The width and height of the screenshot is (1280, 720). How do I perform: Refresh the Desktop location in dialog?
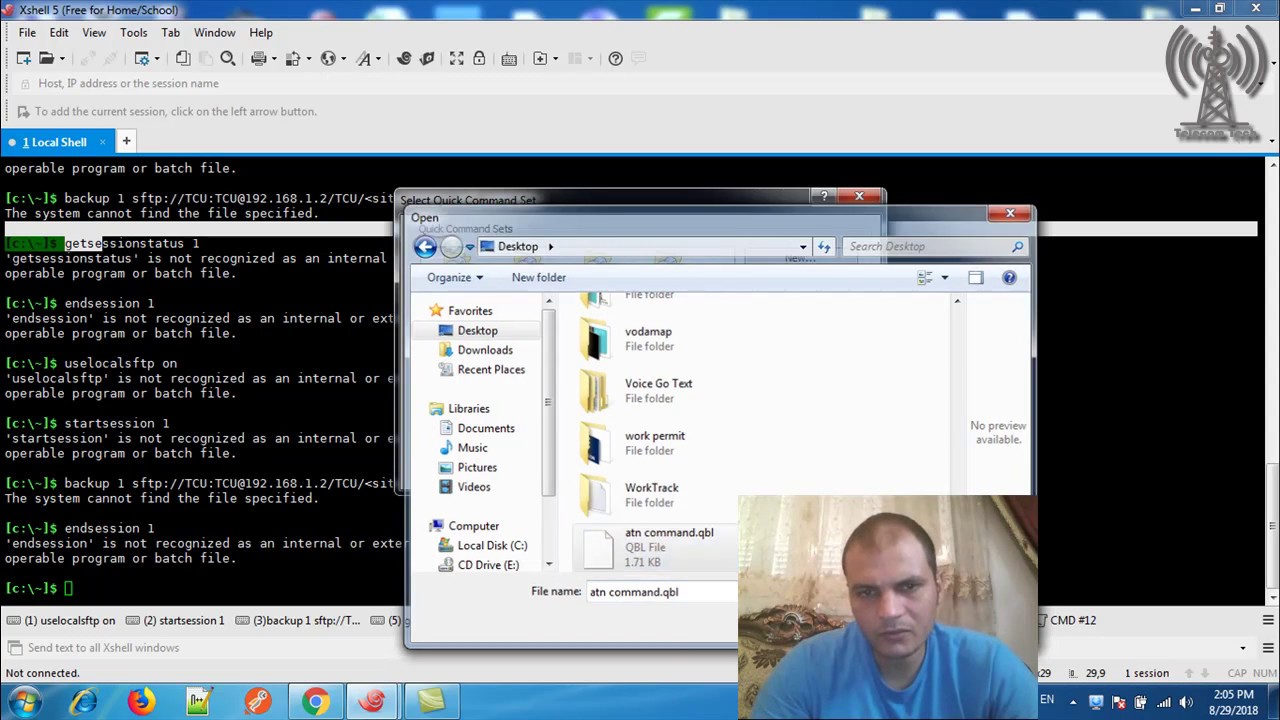click(824, 246)
